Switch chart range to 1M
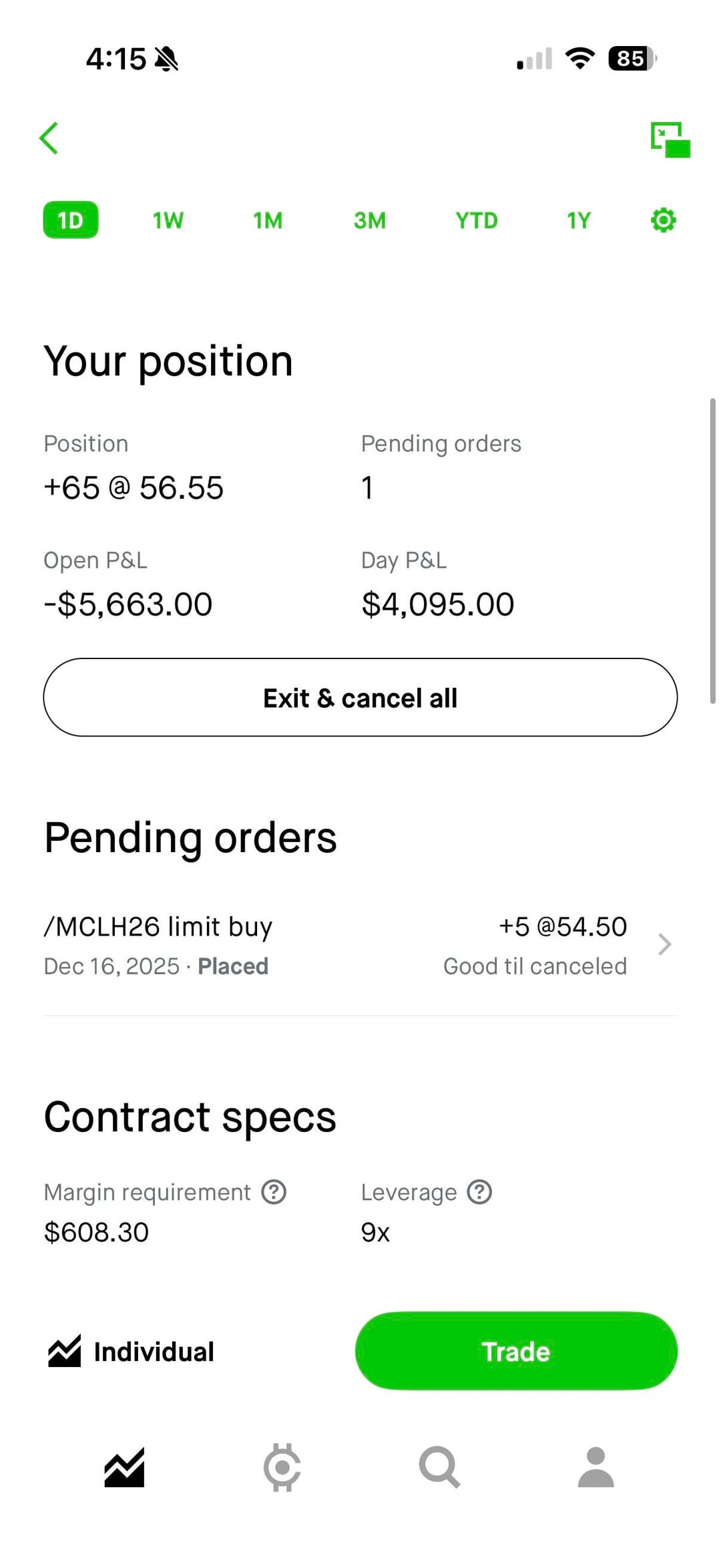Viewport: 721px width, 1568px height. pyautogui.click(x=268, y=220)
